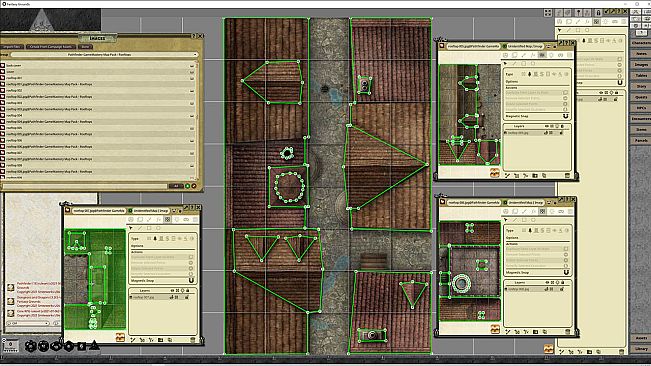Toggle Magnetic Snap in rooftop 007 window
The image size is (651, 366).
tap(191, 281)
